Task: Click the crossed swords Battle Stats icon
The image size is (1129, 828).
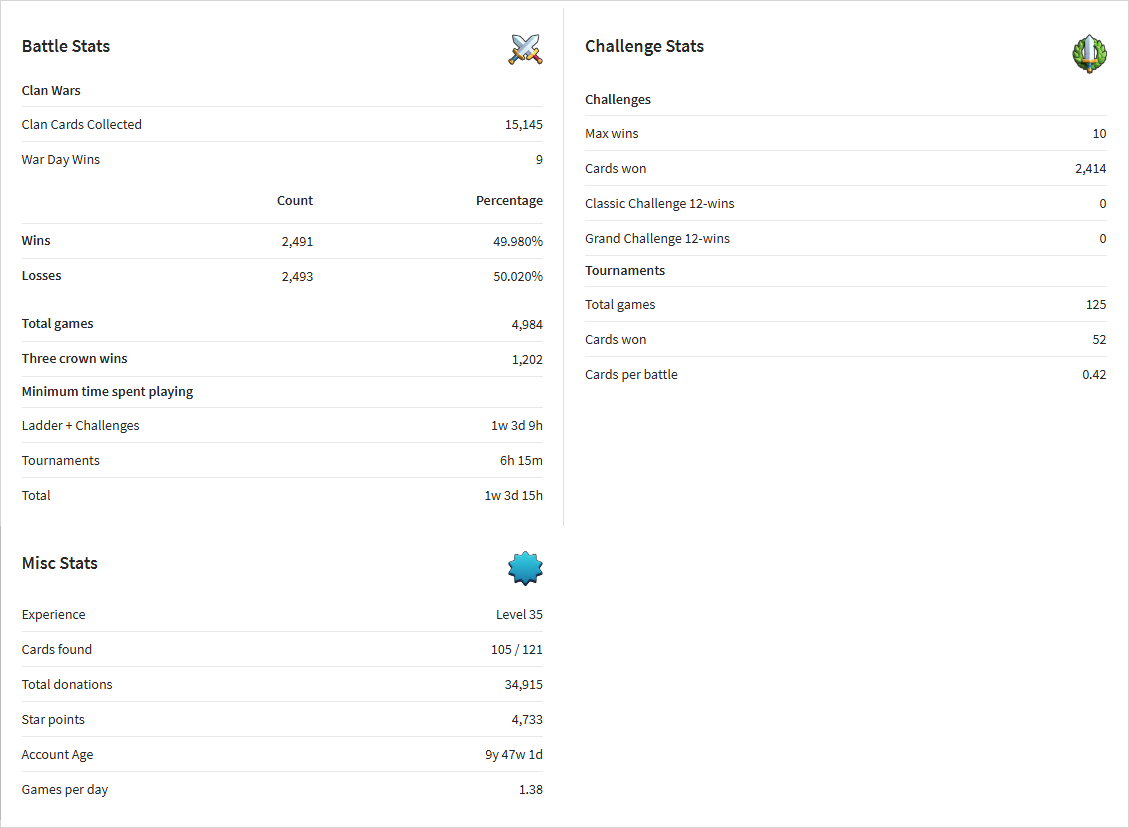Action: point(526,50)
